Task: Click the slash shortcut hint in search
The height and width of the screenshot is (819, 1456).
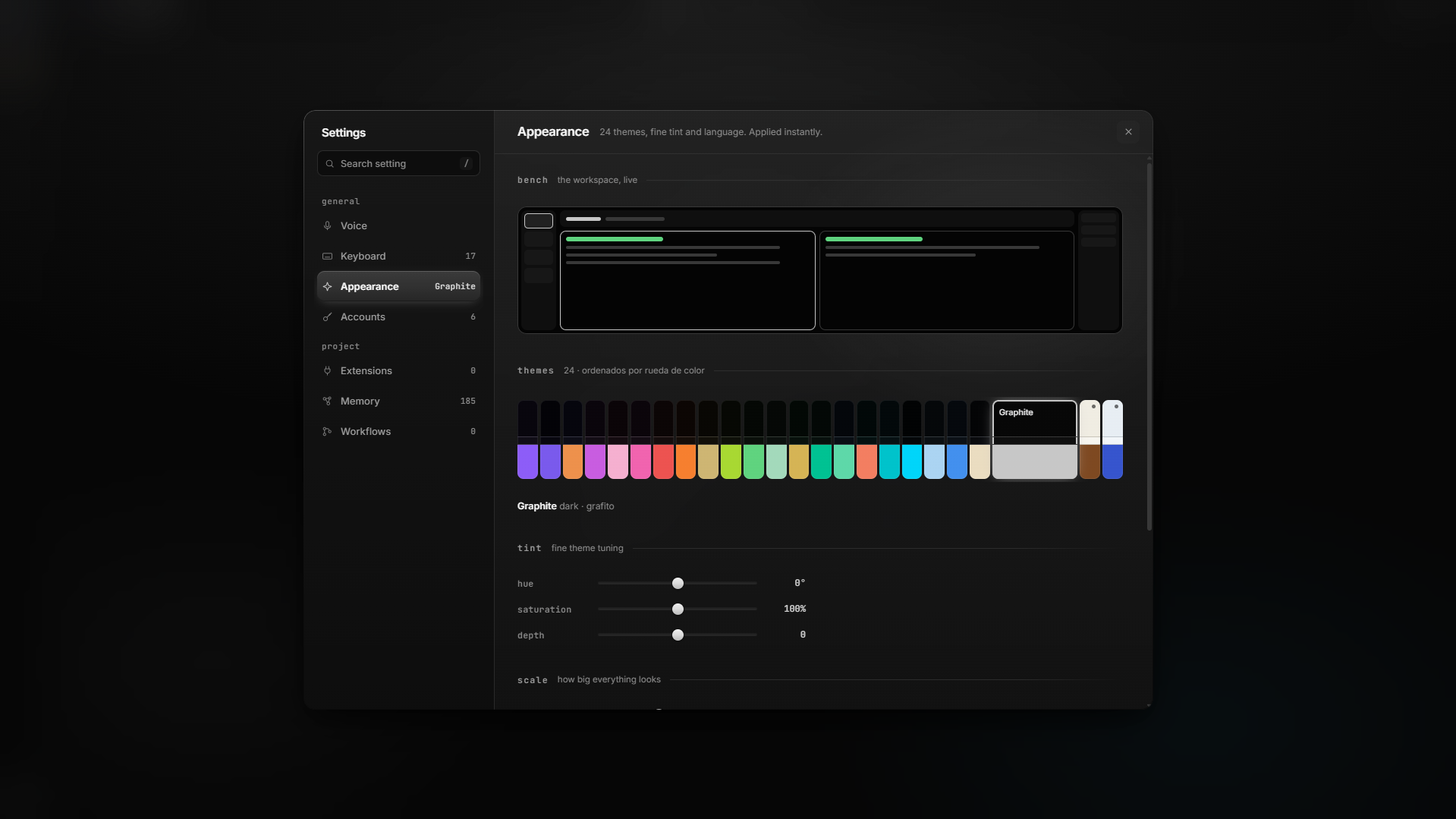Action: 466,163
